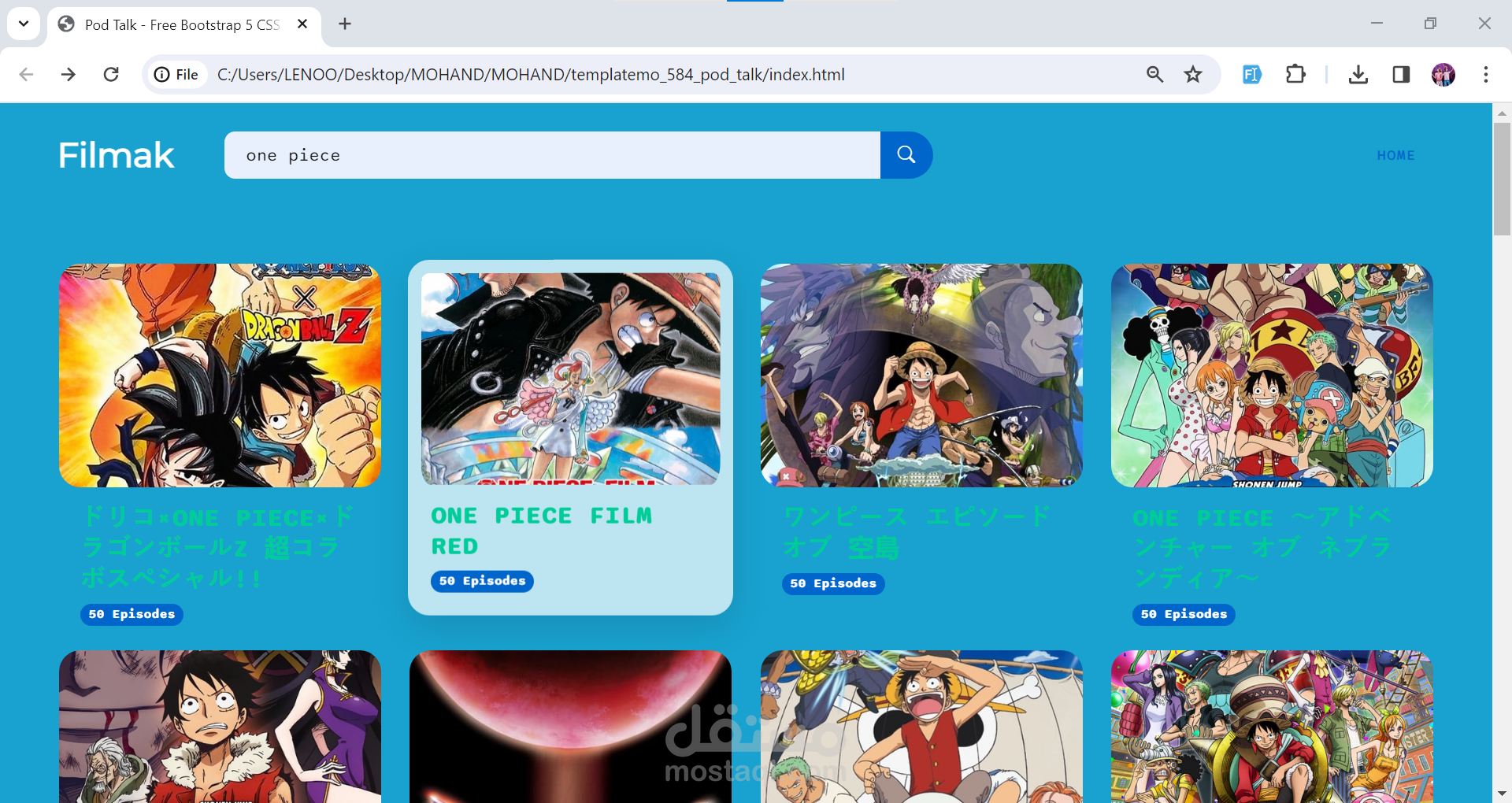Bookmark this page with the star icon
1512x803 pixels.
1193,75
